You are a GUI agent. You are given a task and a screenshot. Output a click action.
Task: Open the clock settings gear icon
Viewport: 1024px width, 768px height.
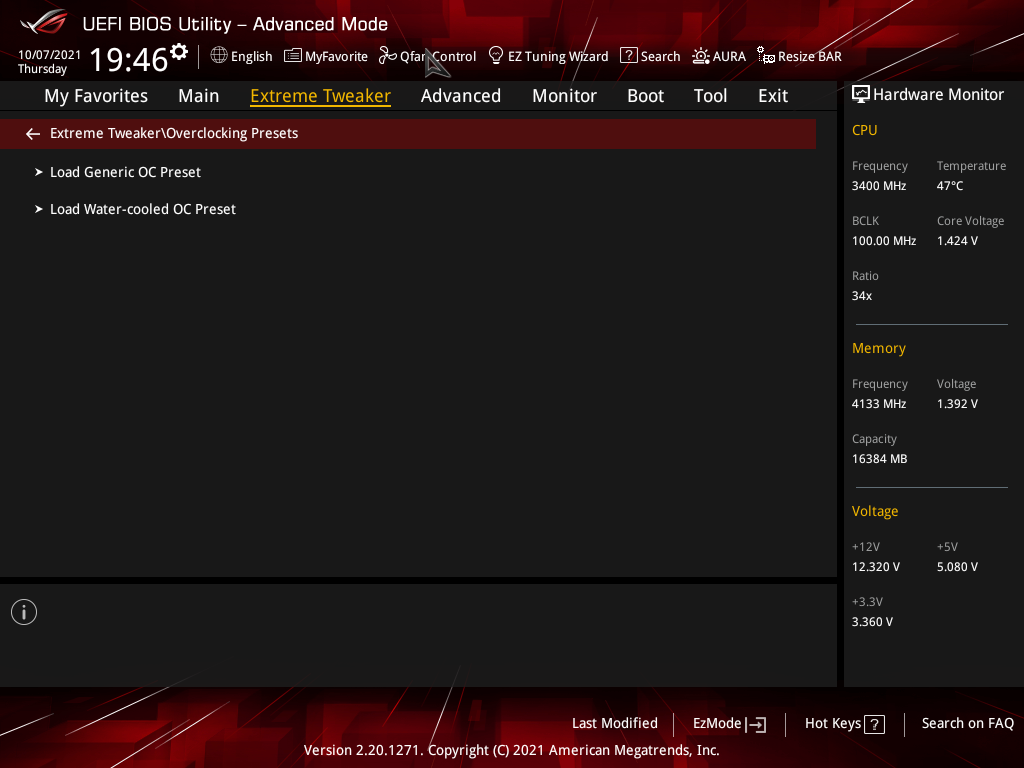[179, 52]
